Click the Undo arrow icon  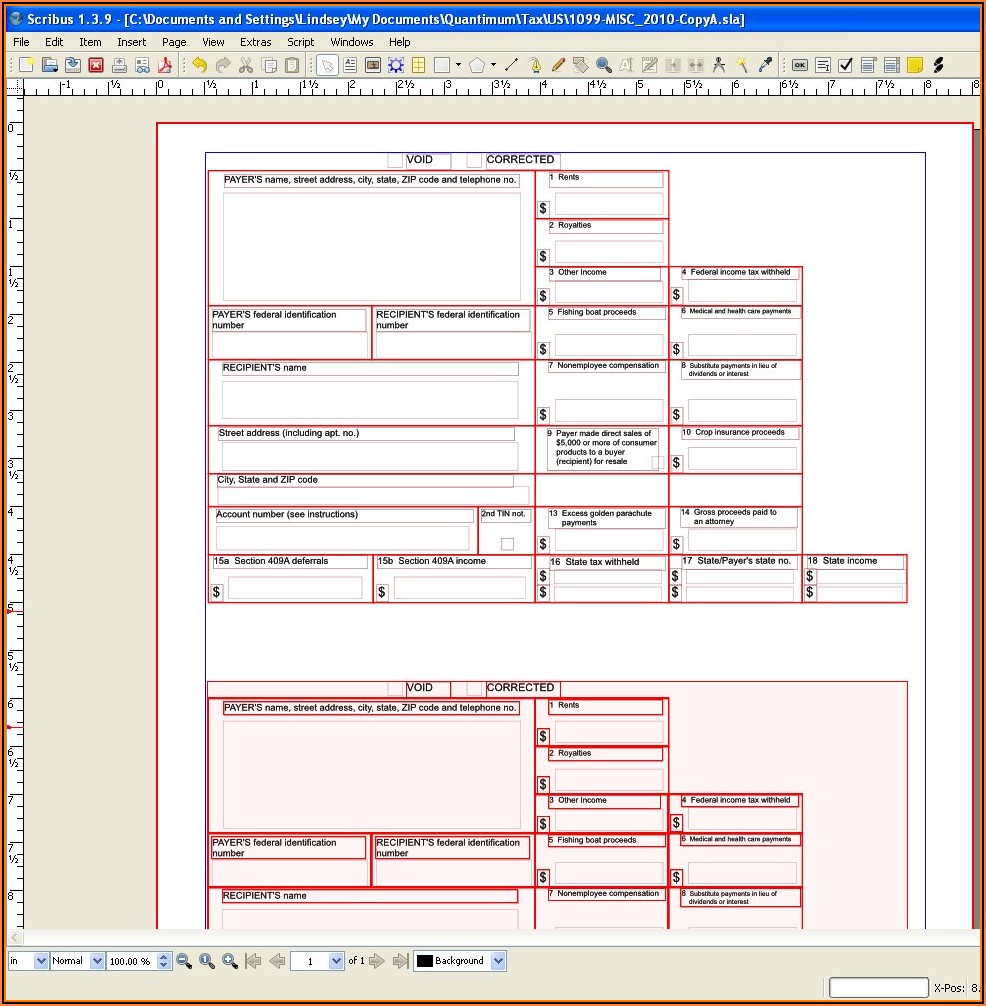[x=200, y=65]
